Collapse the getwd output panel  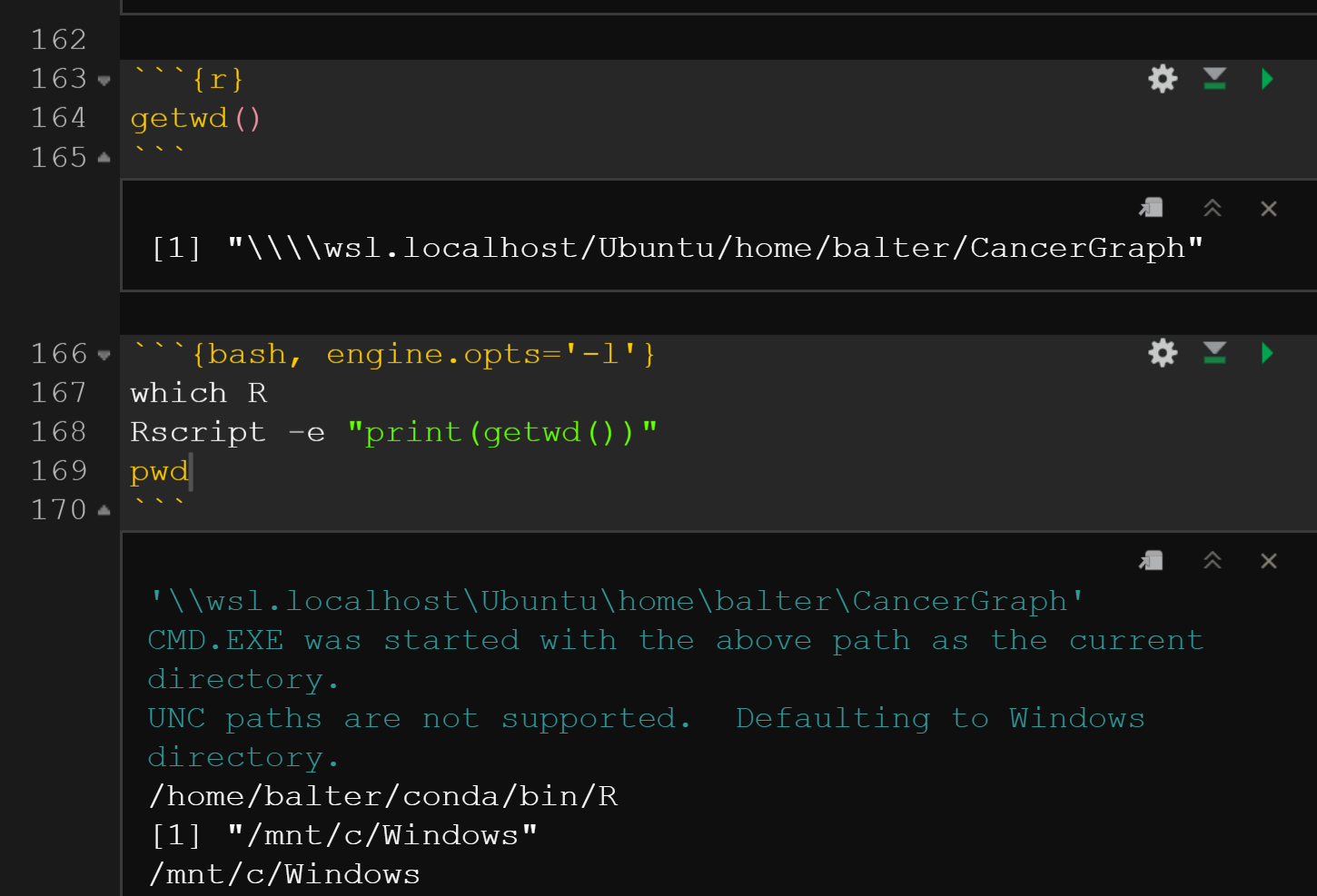1213,207
